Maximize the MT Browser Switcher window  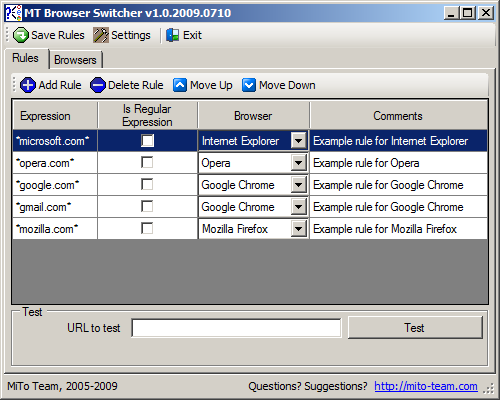468,13
